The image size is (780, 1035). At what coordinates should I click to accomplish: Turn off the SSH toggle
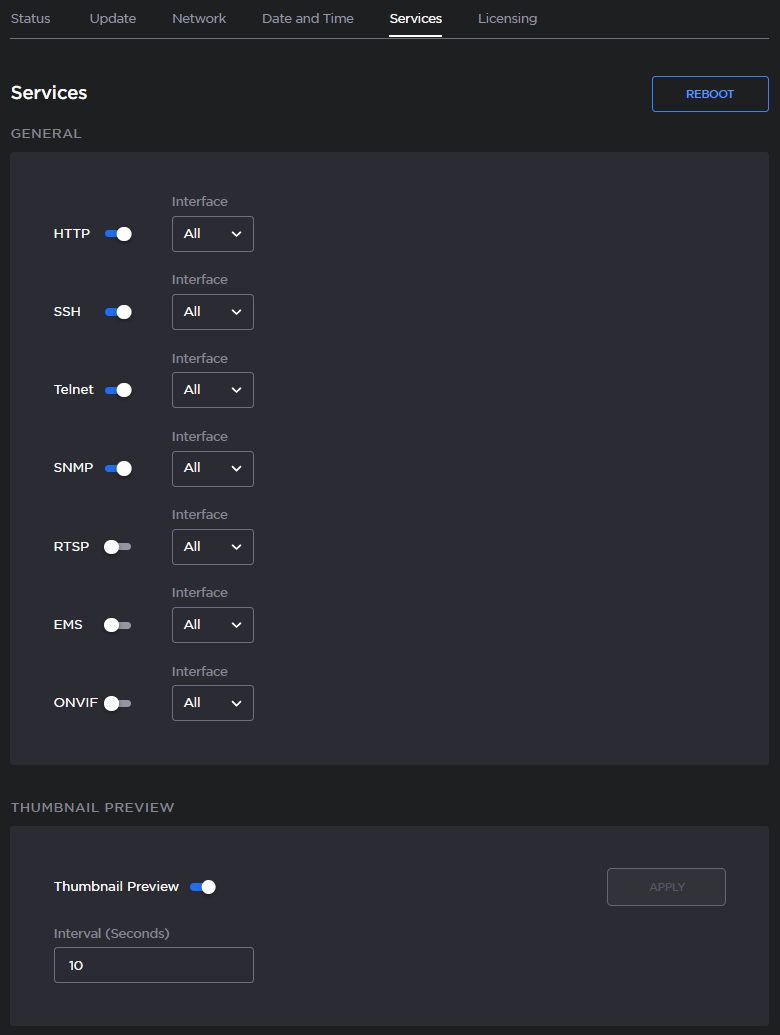[x=118, y=312]
